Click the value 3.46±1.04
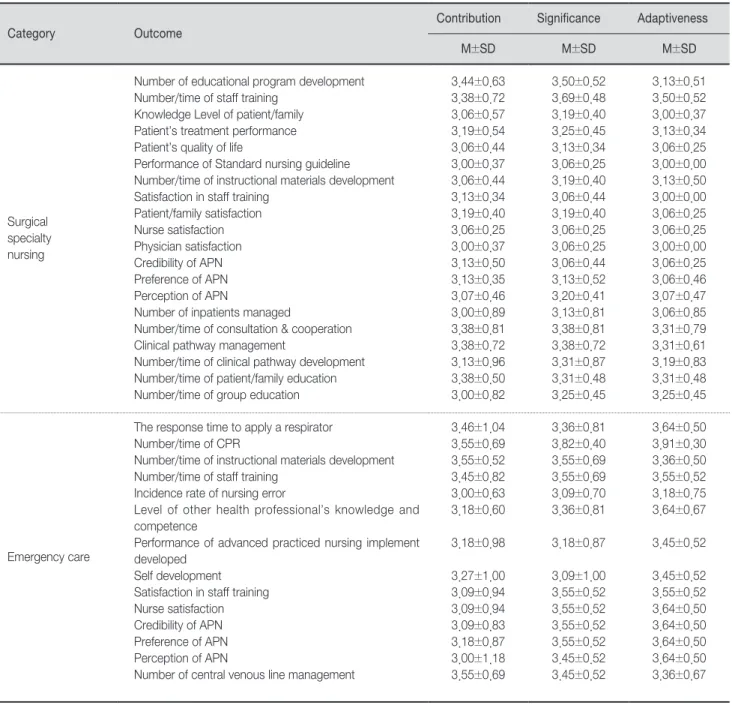The width and height of the screenshot is (732, 705). click(478, 427)
